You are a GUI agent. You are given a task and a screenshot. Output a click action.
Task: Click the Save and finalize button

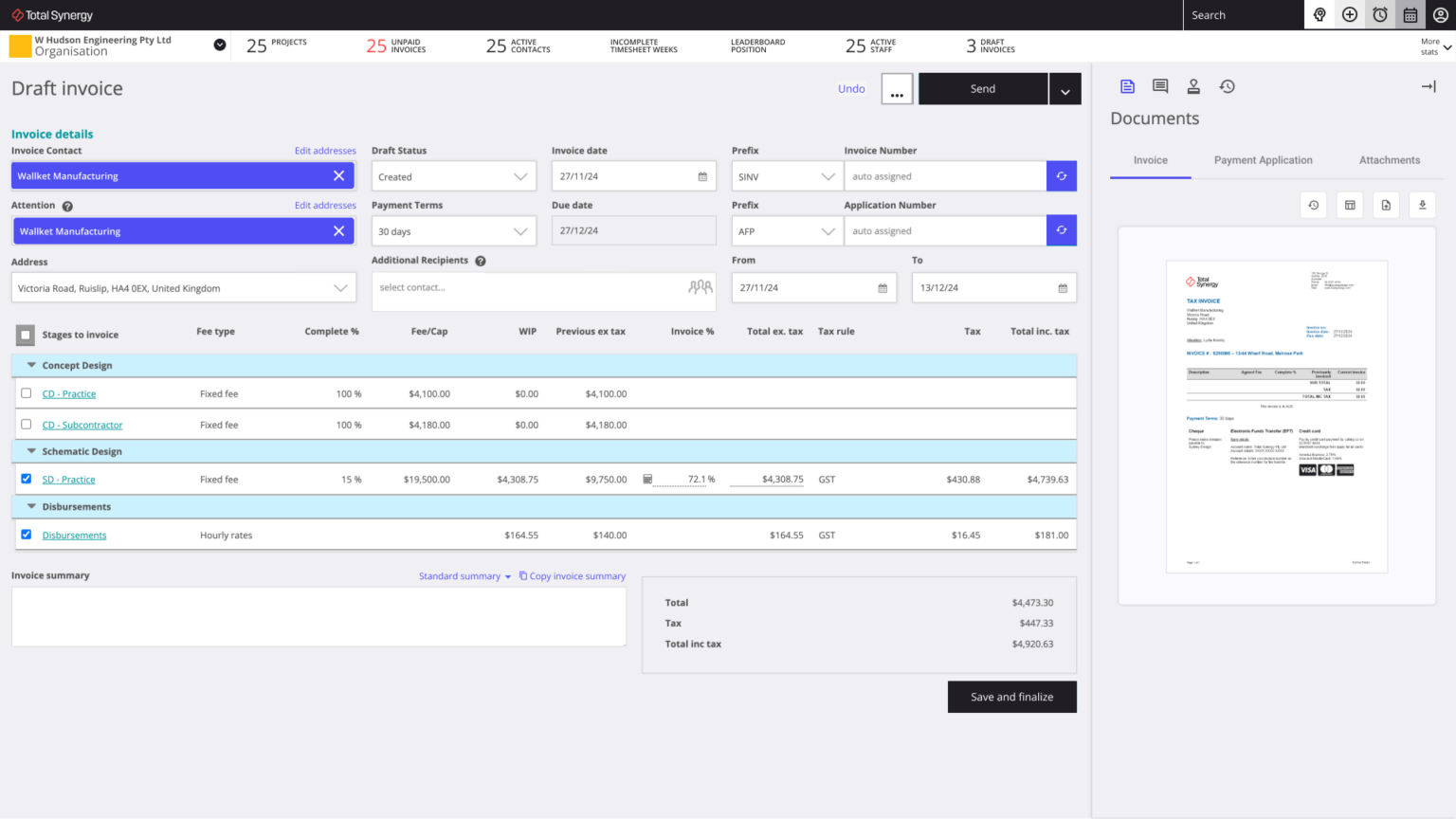[x=1011, y=697]
